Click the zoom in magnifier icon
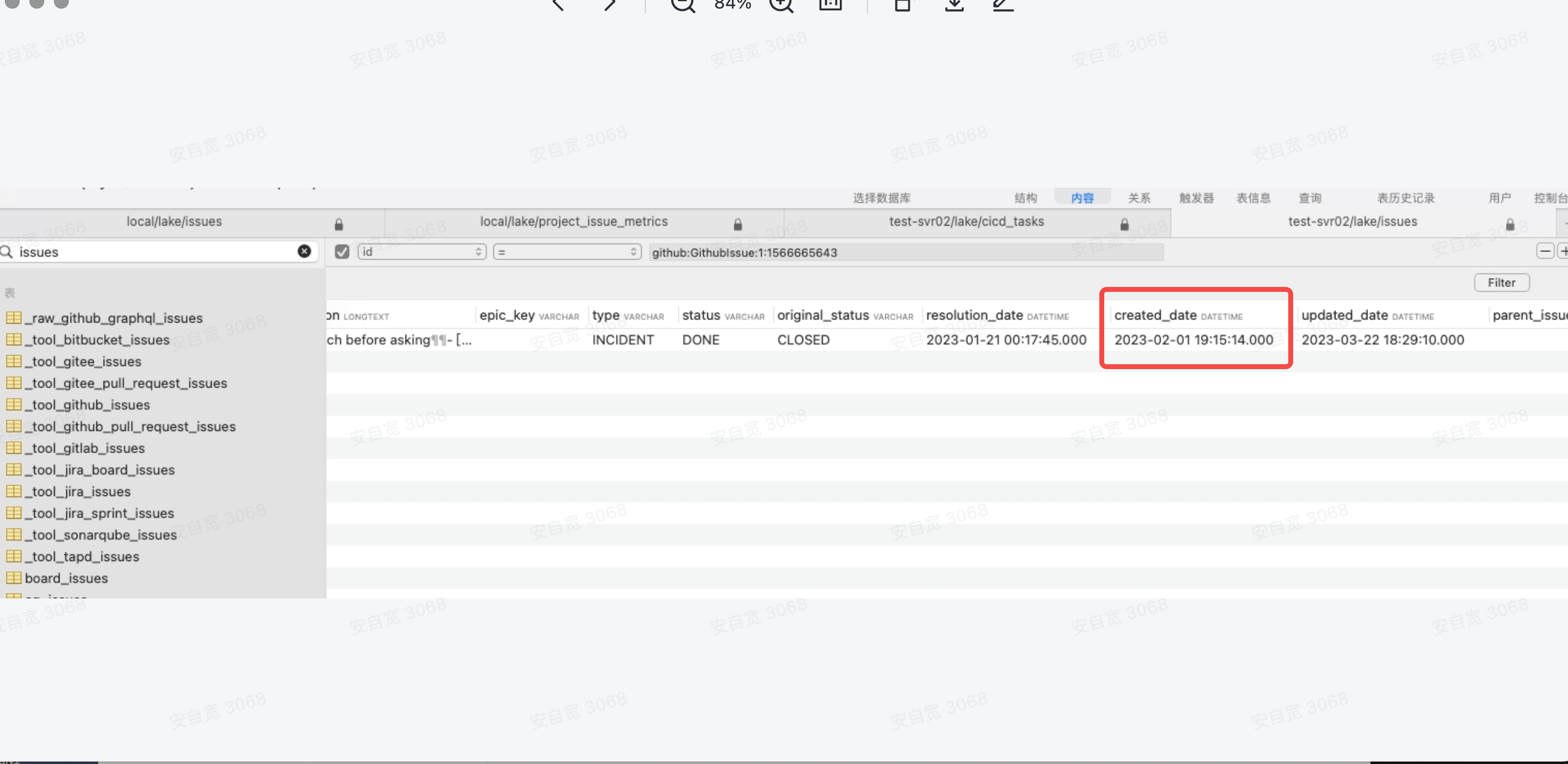Screen dimensions: 1568x764 781,5
